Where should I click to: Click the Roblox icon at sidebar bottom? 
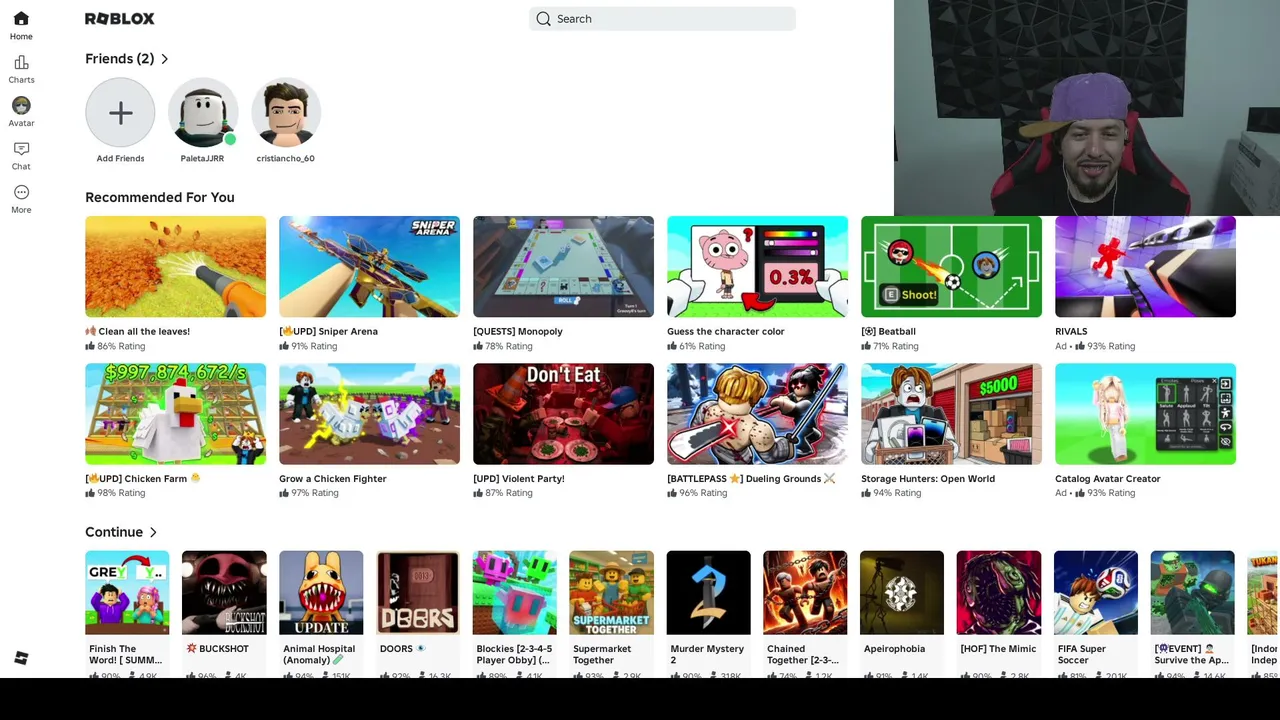(21, 657)
